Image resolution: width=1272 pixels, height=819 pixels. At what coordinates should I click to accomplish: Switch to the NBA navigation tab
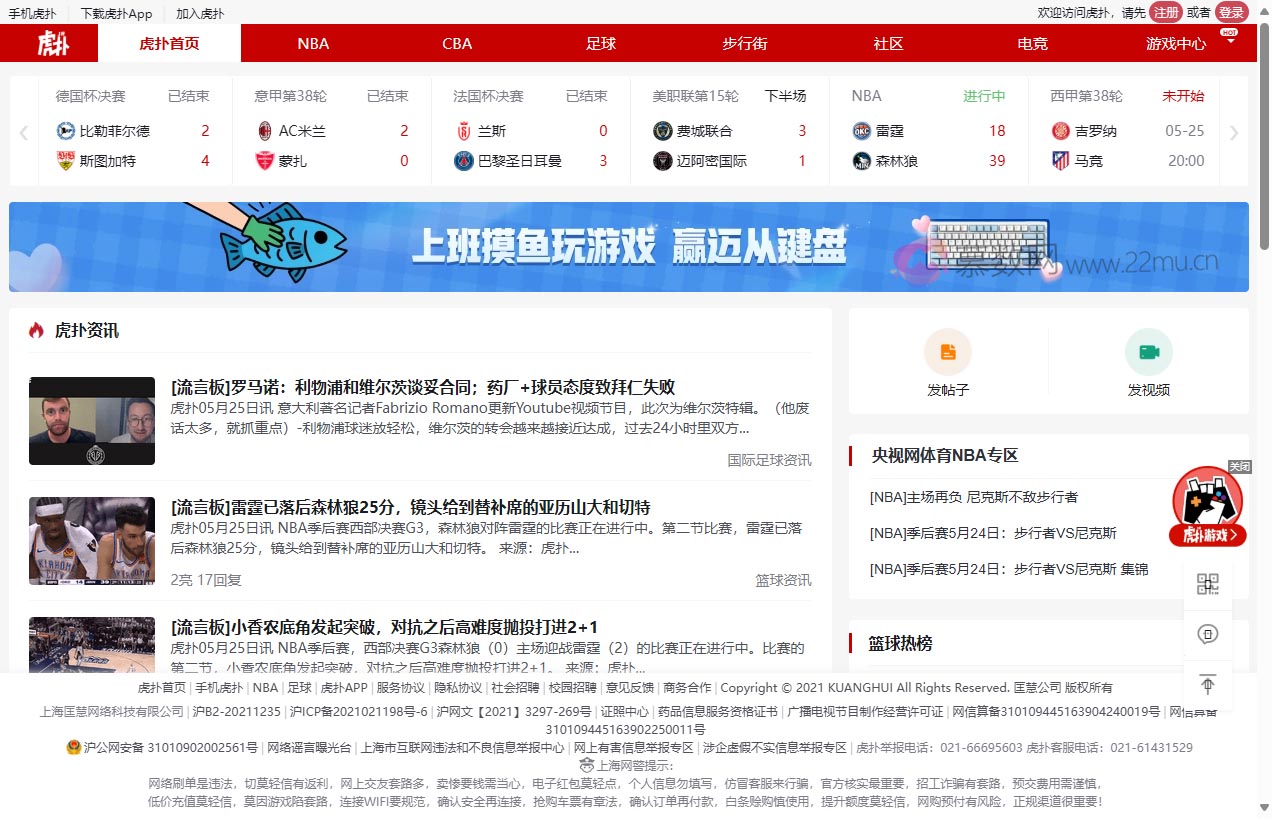click(x=313, y=44)
